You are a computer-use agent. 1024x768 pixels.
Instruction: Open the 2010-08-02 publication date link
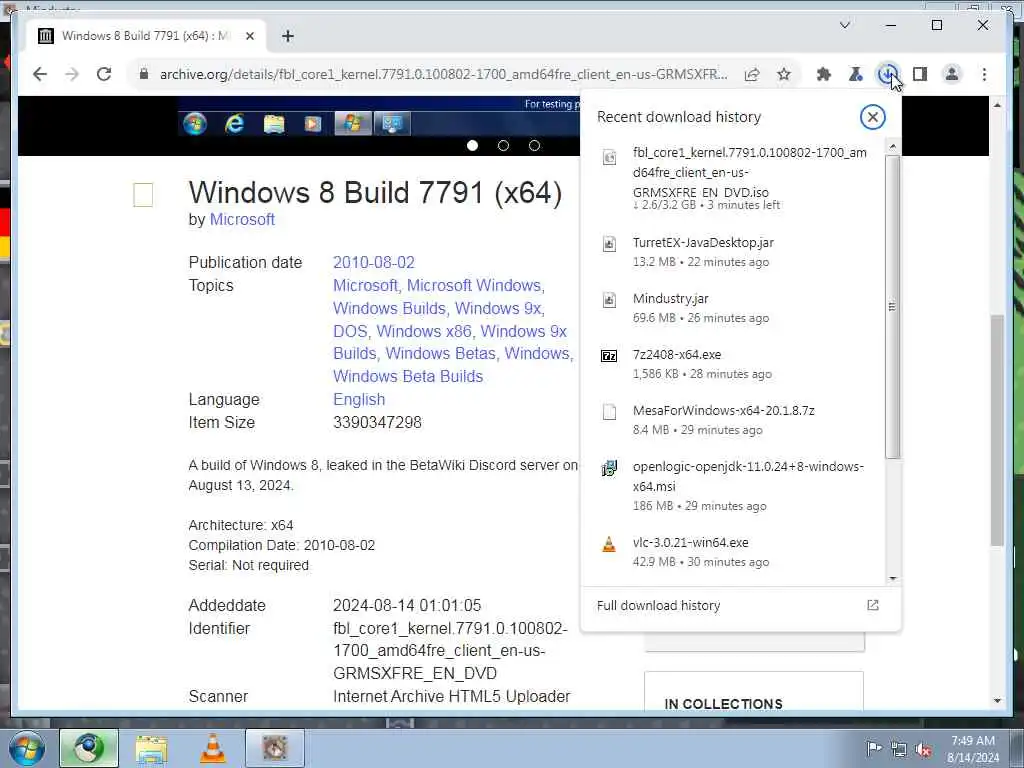click(374, 263)
